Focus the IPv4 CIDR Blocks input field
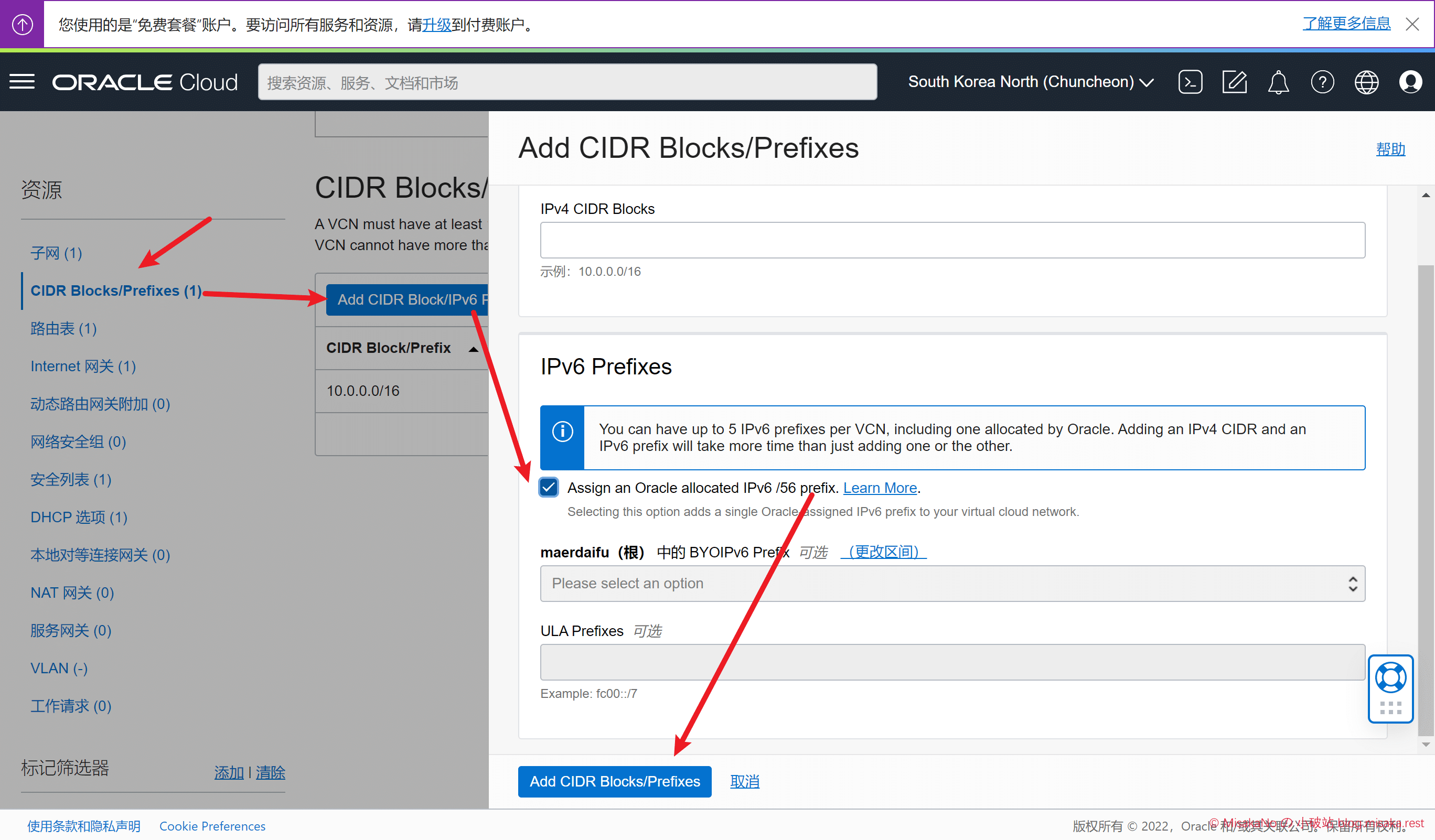1435x840 pixels. (952, 240)
